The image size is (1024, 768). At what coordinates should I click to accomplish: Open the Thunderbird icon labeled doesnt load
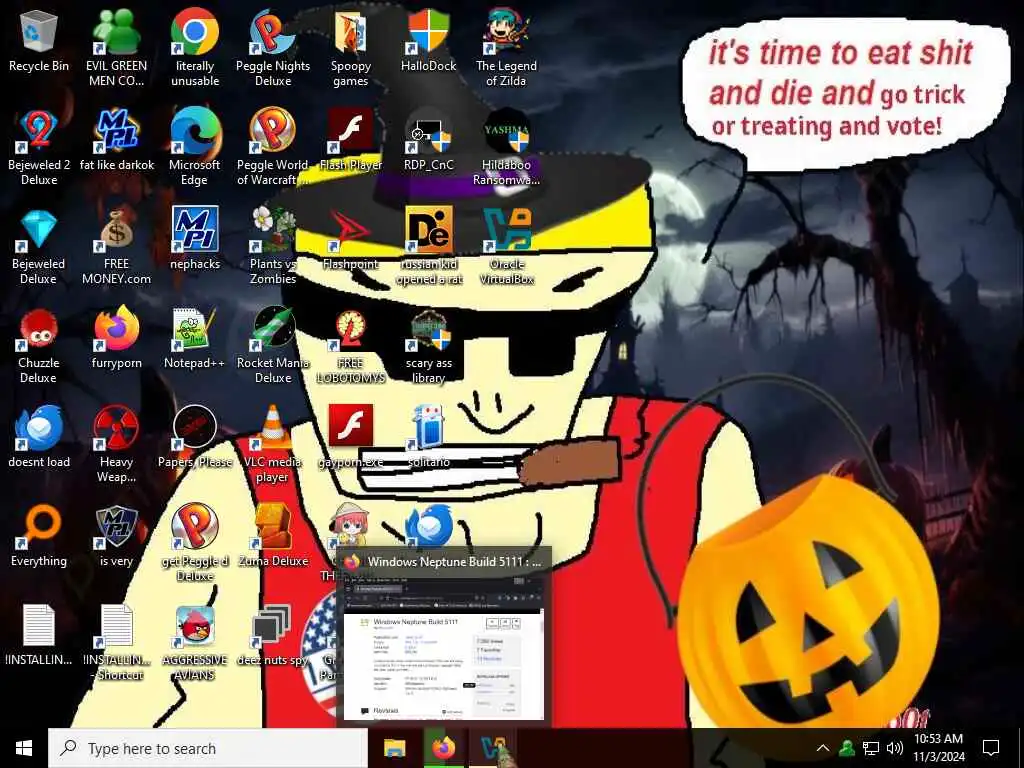point(39,428)
